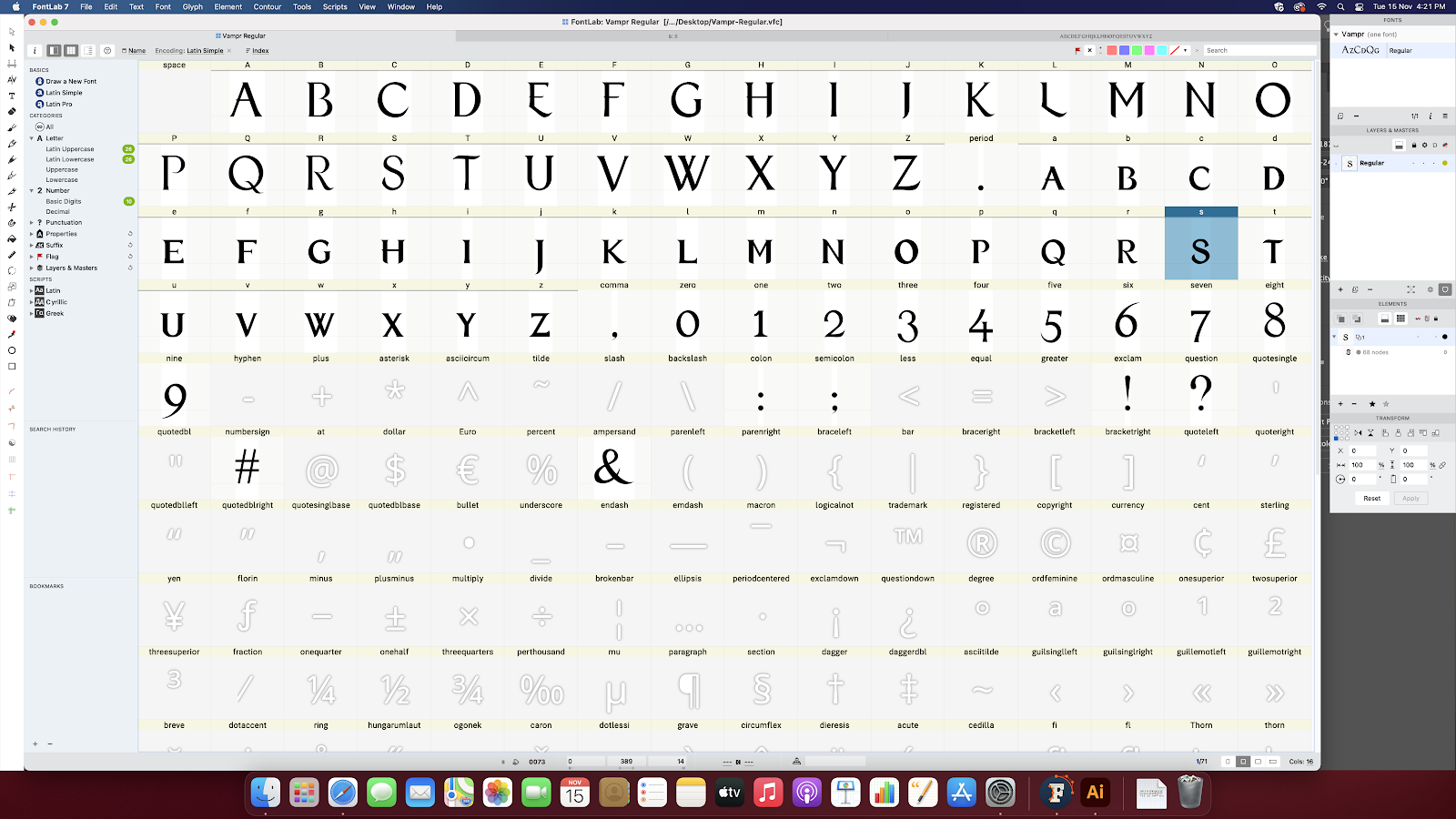Select the ampersand glyph cell
Screen dimensions: 1456x819
click(614, 462)
